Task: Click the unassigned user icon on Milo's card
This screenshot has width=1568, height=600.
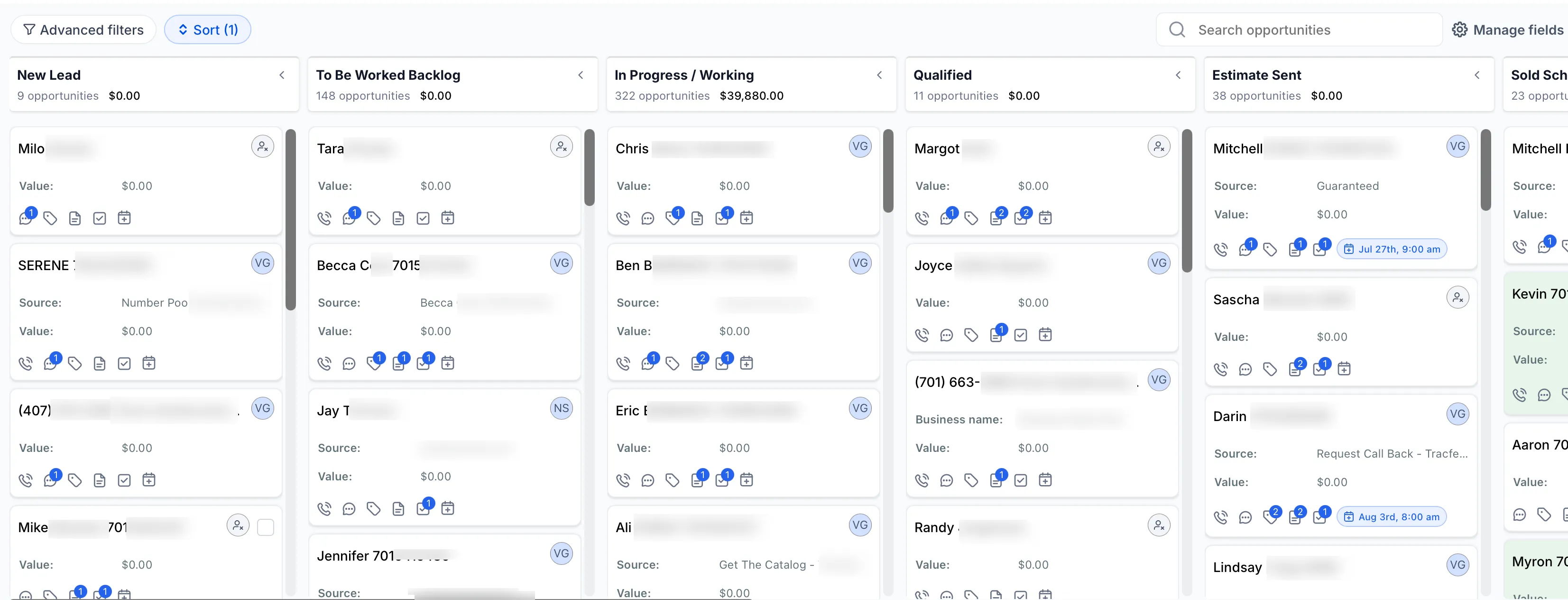Action: (262, 147)
